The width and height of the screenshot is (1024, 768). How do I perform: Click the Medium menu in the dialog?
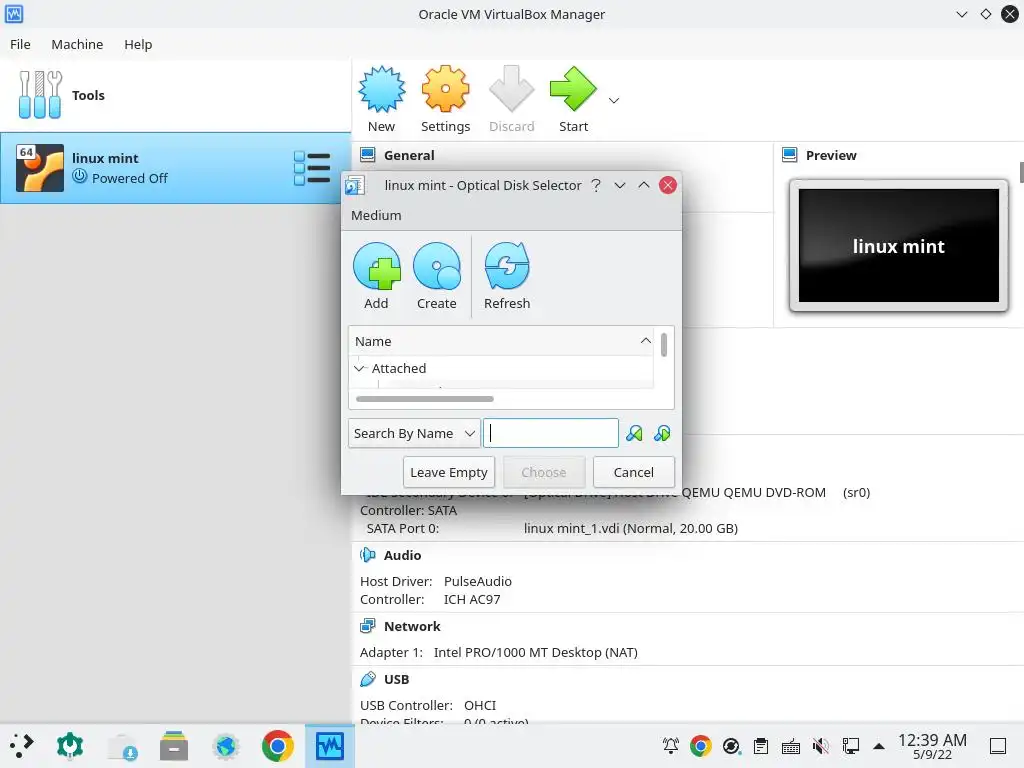point(376,216)
